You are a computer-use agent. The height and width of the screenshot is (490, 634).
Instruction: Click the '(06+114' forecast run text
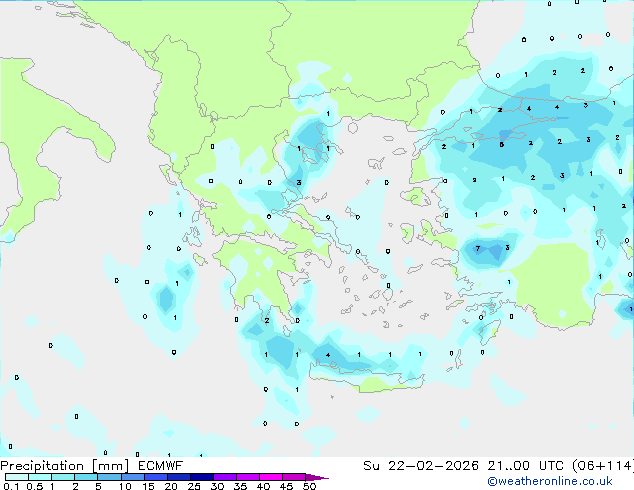click(x=602, y=466)
